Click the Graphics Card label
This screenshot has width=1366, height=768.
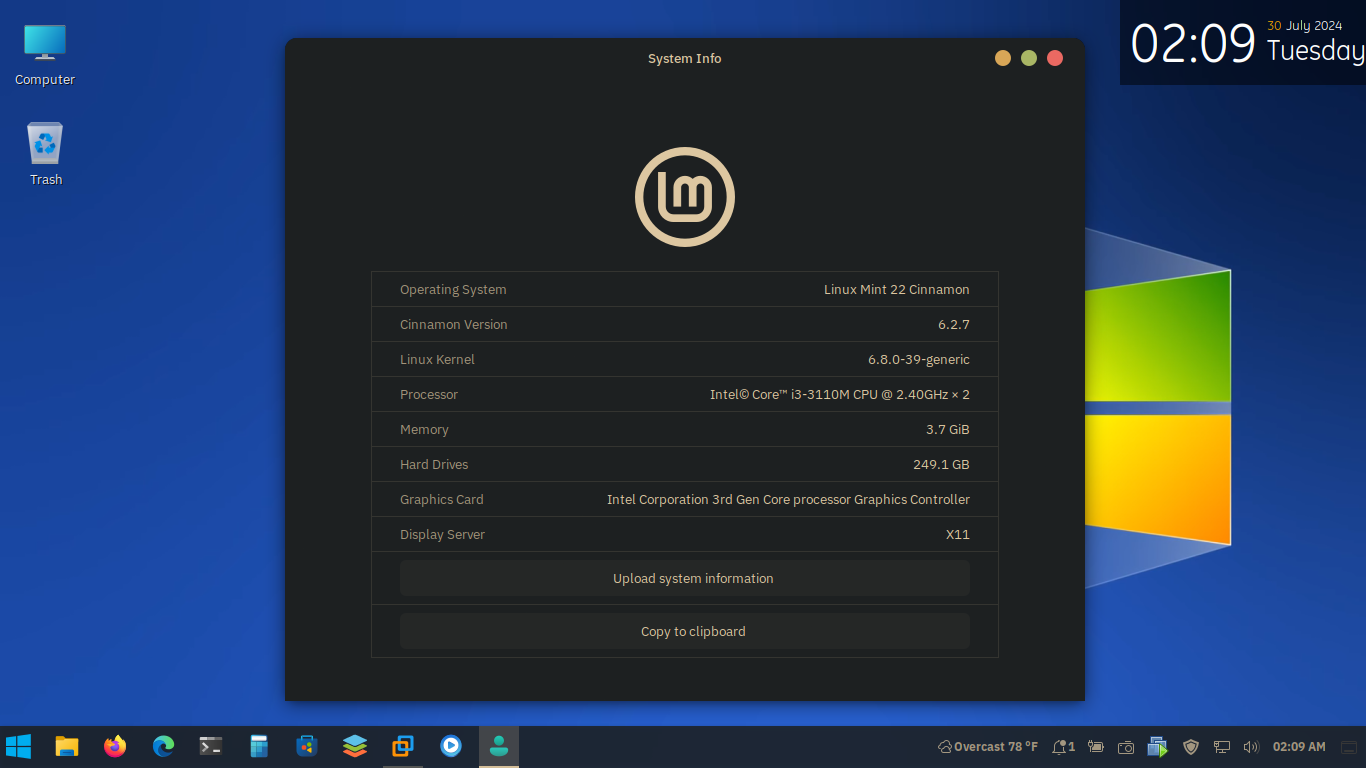click(x=442, y=499)
